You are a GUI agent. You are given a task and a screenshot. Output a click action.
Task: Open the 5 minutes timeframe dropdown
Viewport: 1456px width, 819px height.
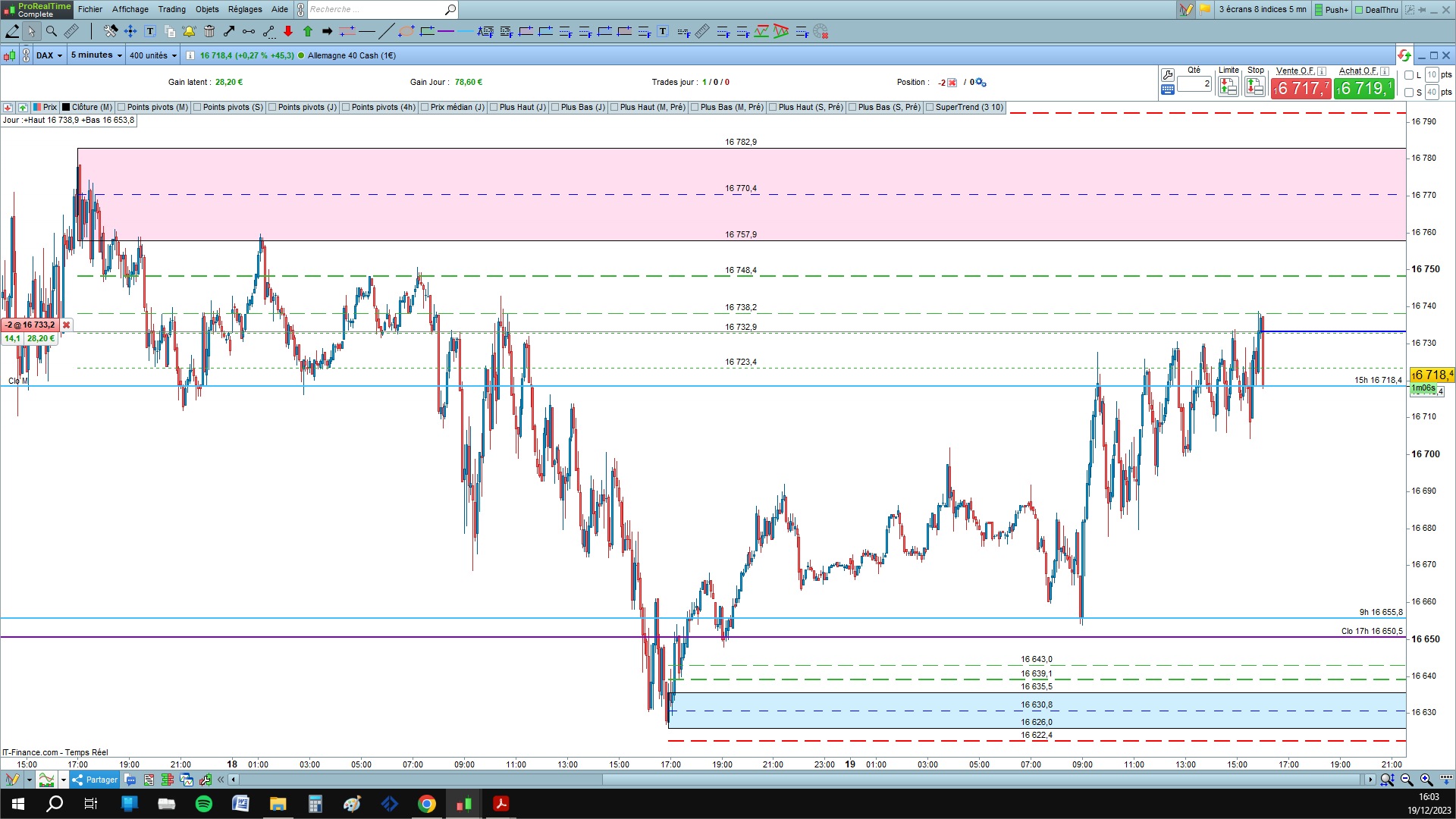pos(96,55)
